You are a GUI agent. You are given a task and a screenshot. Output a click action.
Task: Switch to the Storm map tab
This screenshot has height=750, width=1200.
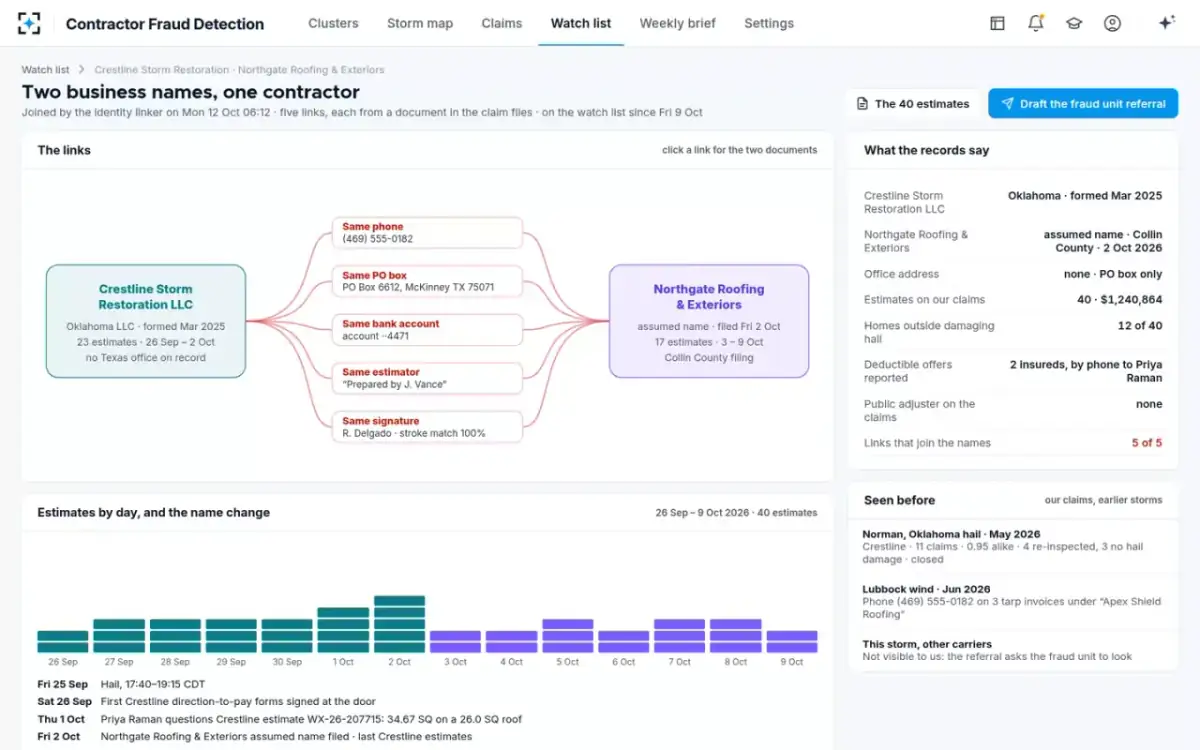click(x=420, y=23)
